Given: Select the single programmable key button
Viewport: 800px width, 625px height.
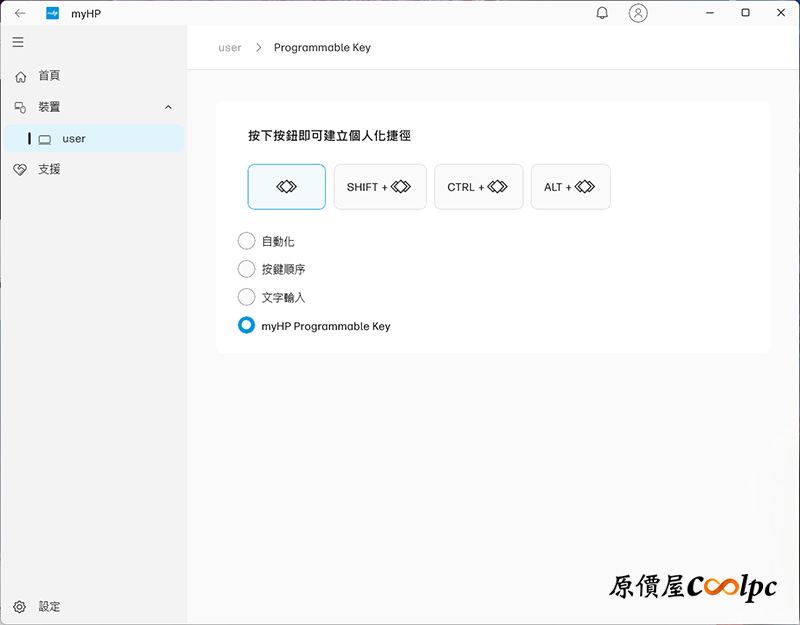Looking at the screenshot, I should 286,187.
